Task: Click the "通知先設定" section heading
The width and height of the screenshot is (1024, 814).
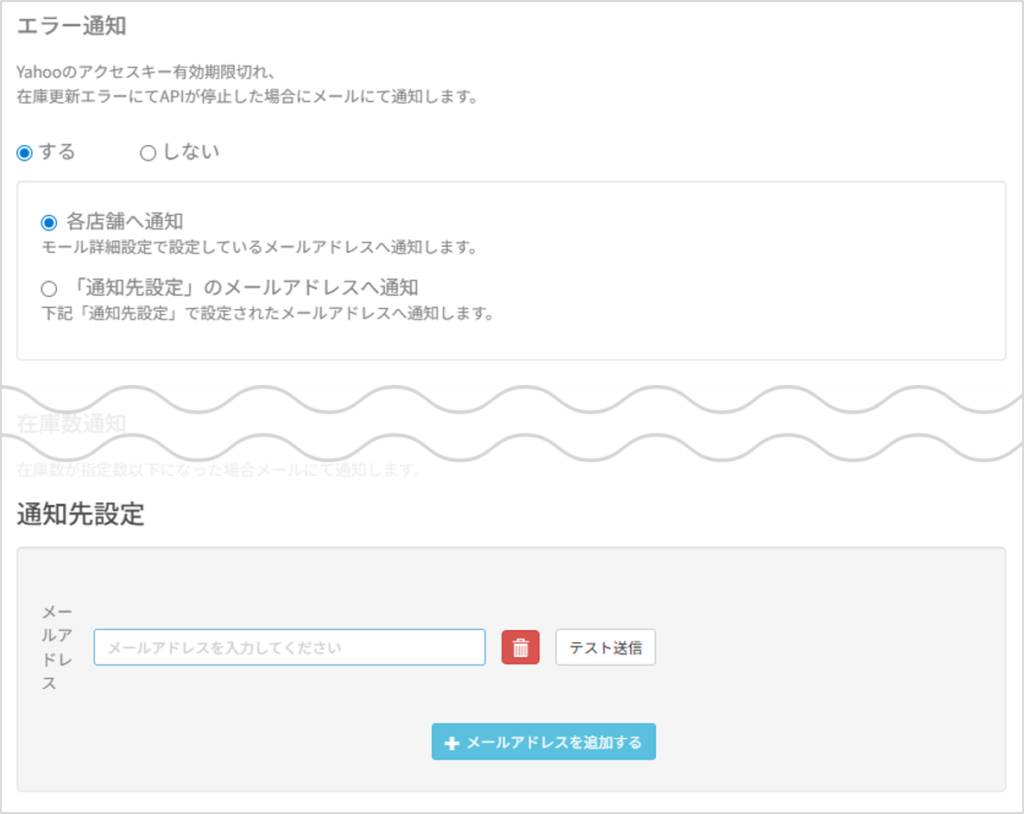Action: tap(81, 515)
